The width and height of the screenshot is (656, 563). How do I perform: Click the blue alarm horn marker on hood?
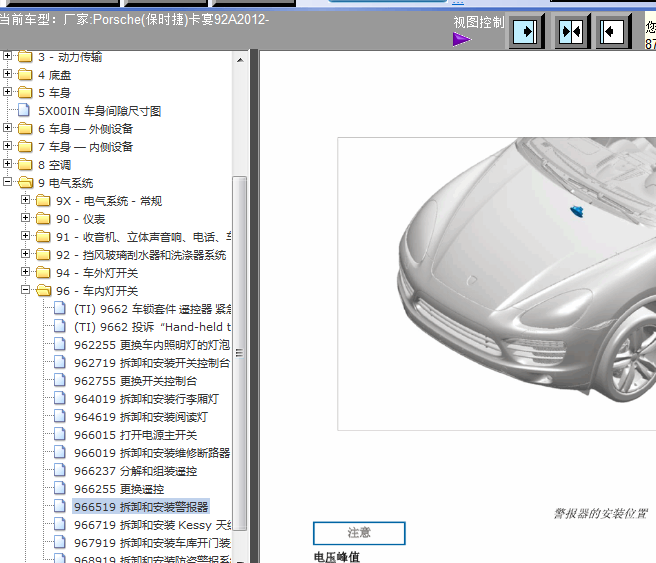coord(577,211)
